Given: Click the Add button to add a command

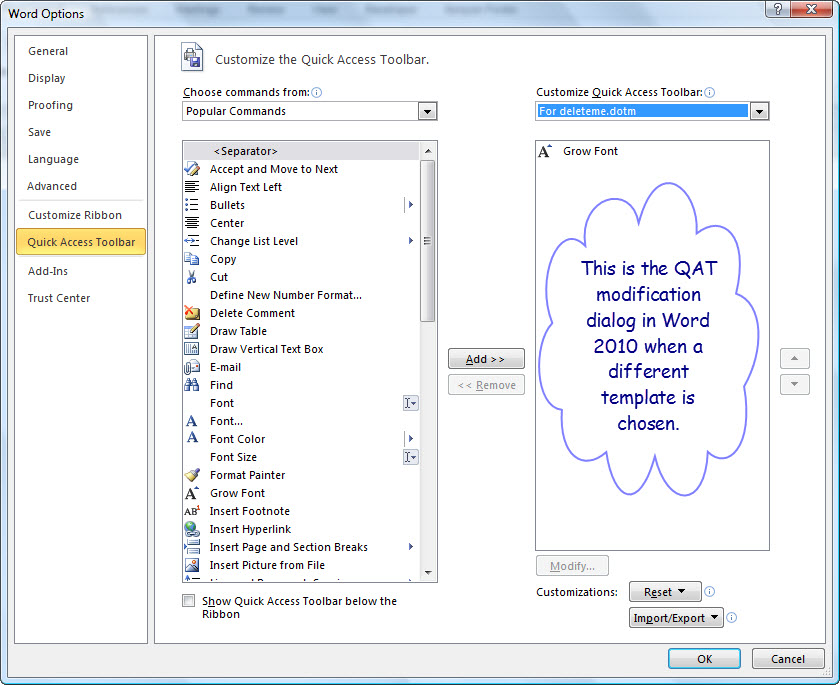Looking at the screenshot, I should pos(486,358).
